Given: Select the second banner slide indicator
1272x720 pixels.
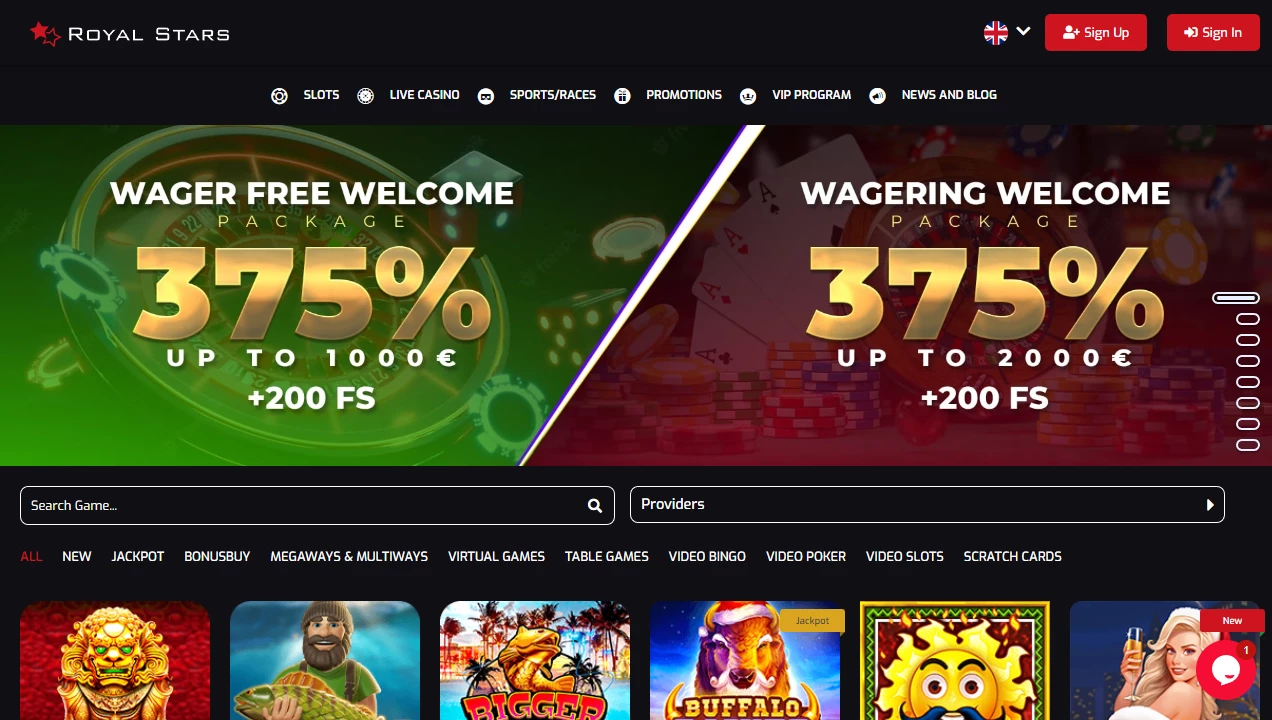Looking at the screenshot, I should (x=1248, y=319).
